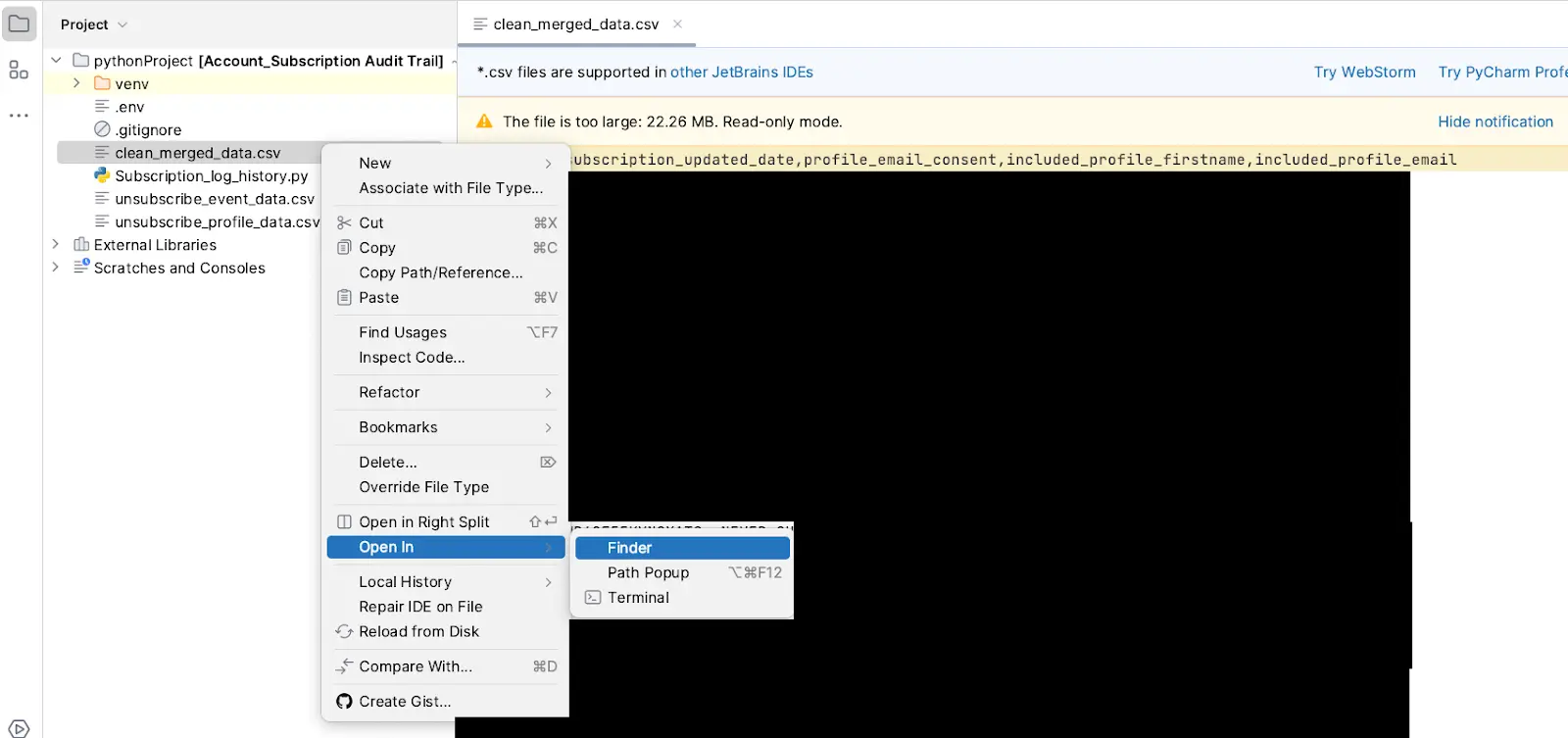Click the GitHub icon beside Create Gist

pos(344,702)
